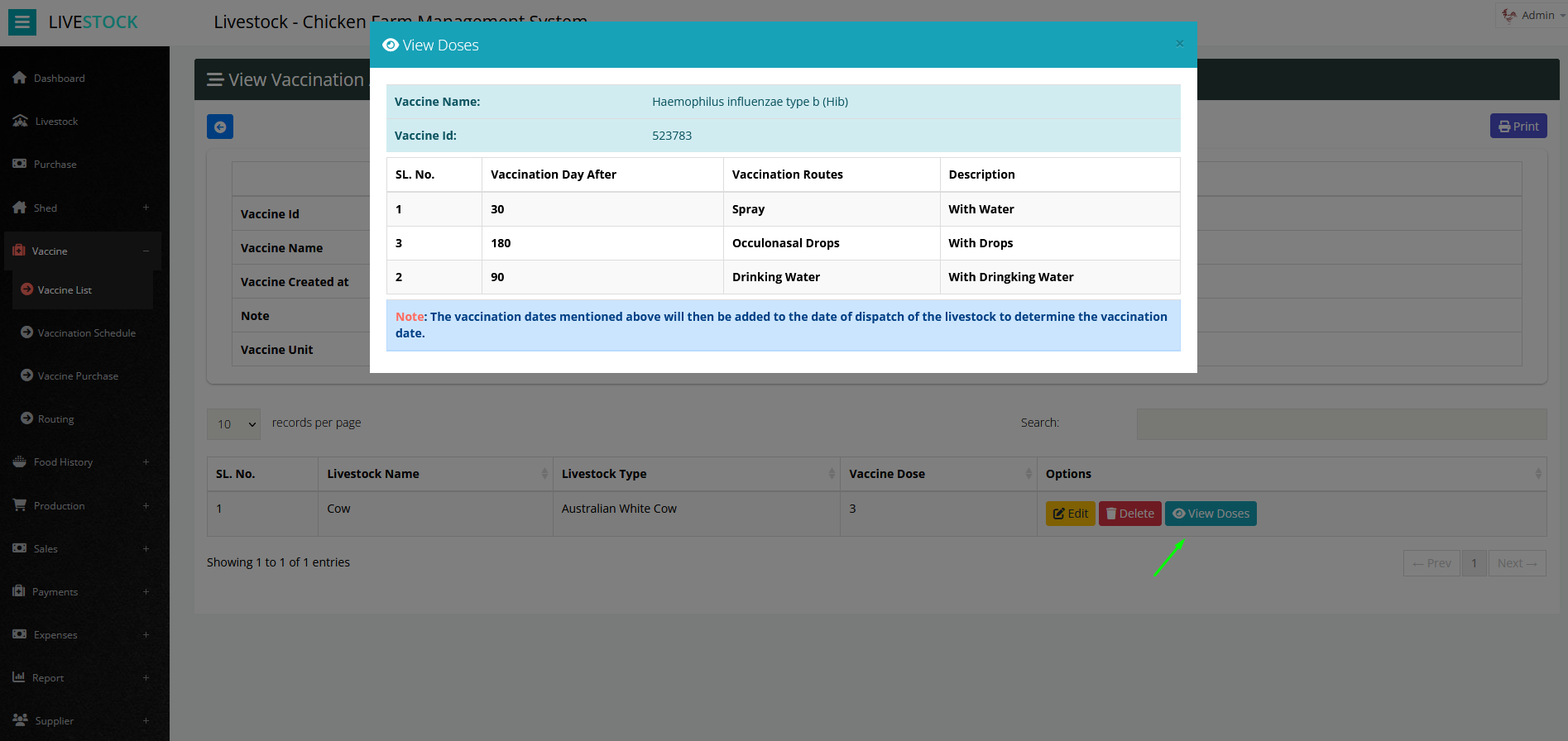Expand the Shed submenu
Image resolution: width=1568 pixels, height=741 pixels.
click(146, 208)
